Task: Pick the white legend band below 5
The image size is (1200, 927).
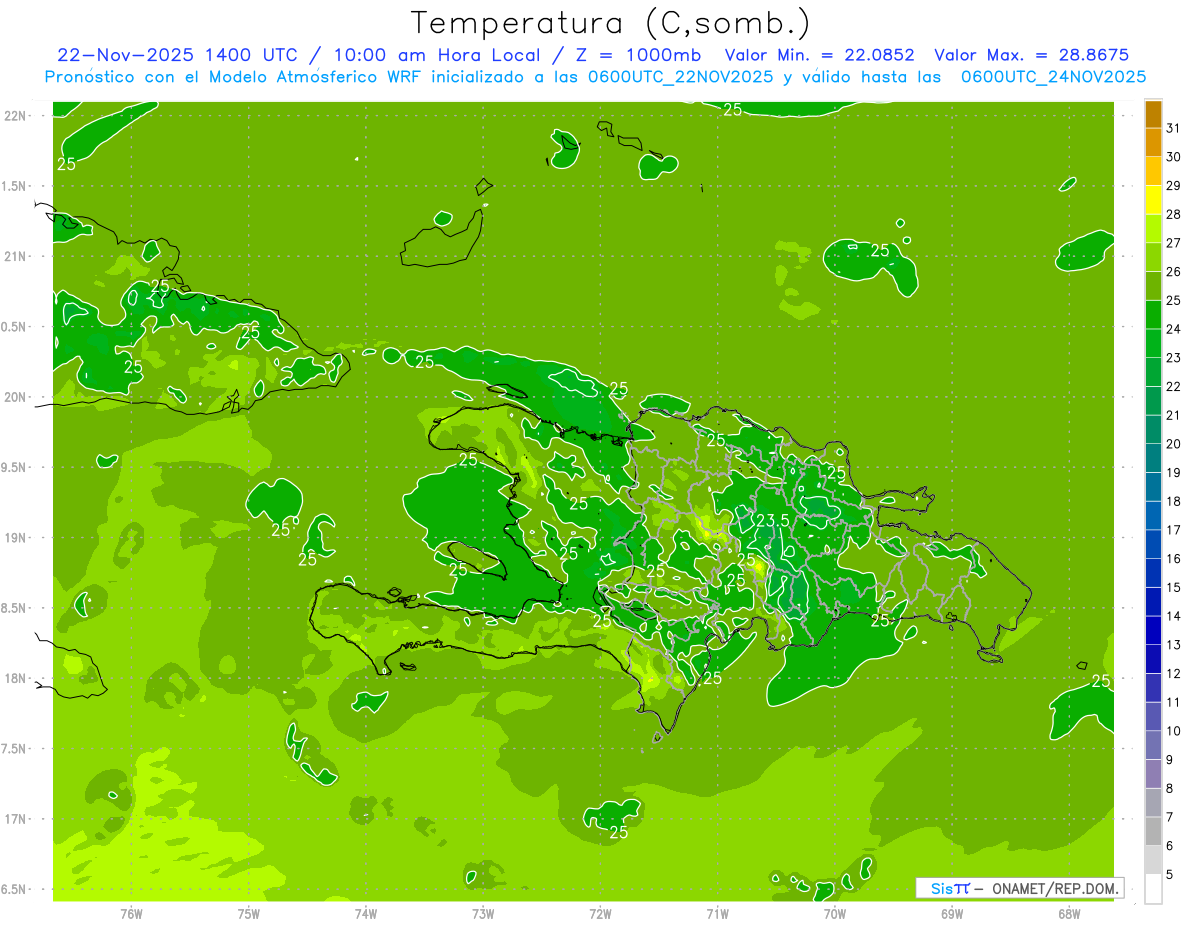Action: point(1153,889)
